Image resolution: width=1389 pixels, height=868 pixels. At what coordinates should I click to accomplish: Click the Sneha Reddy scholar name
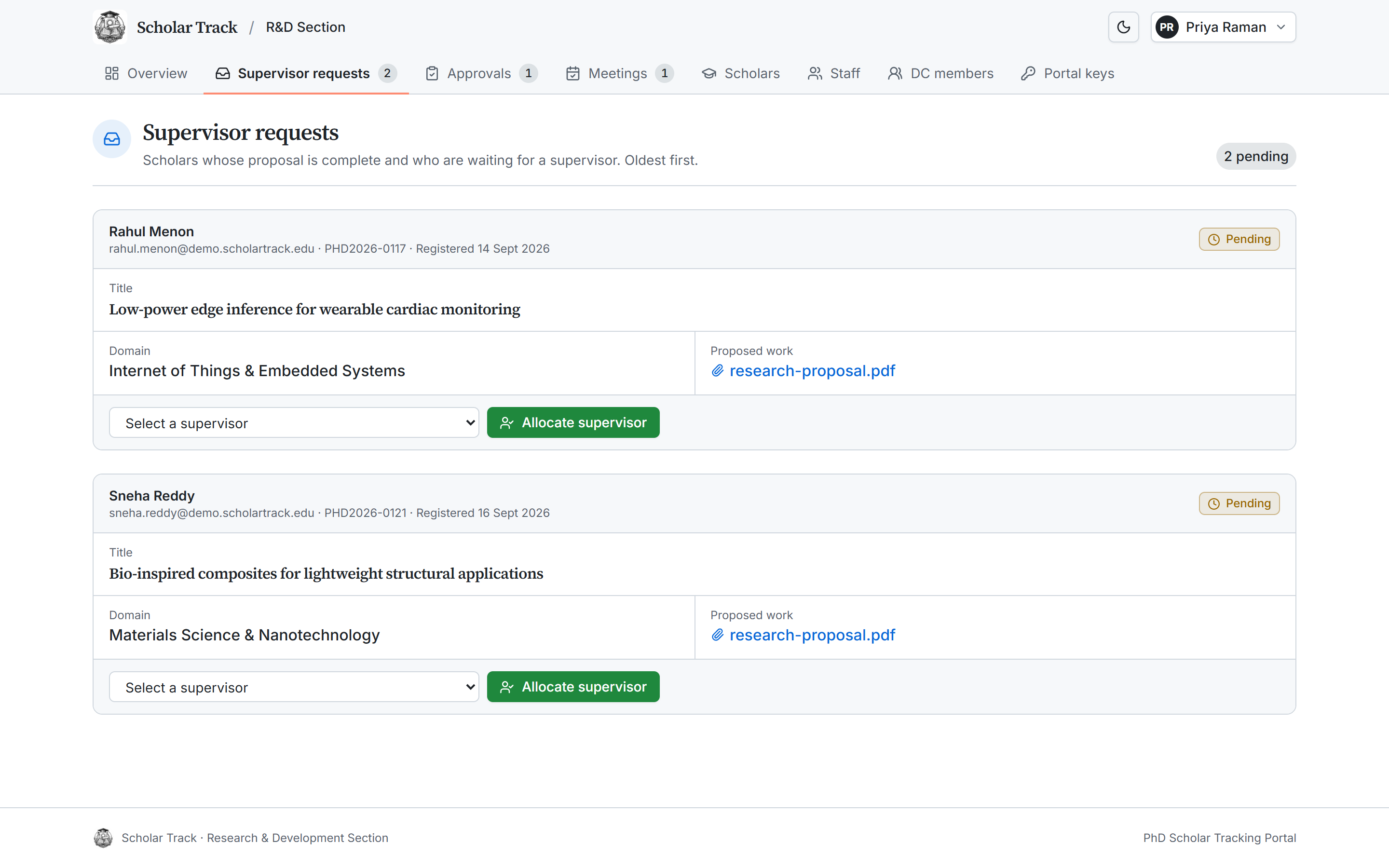[x=151, y=495]
